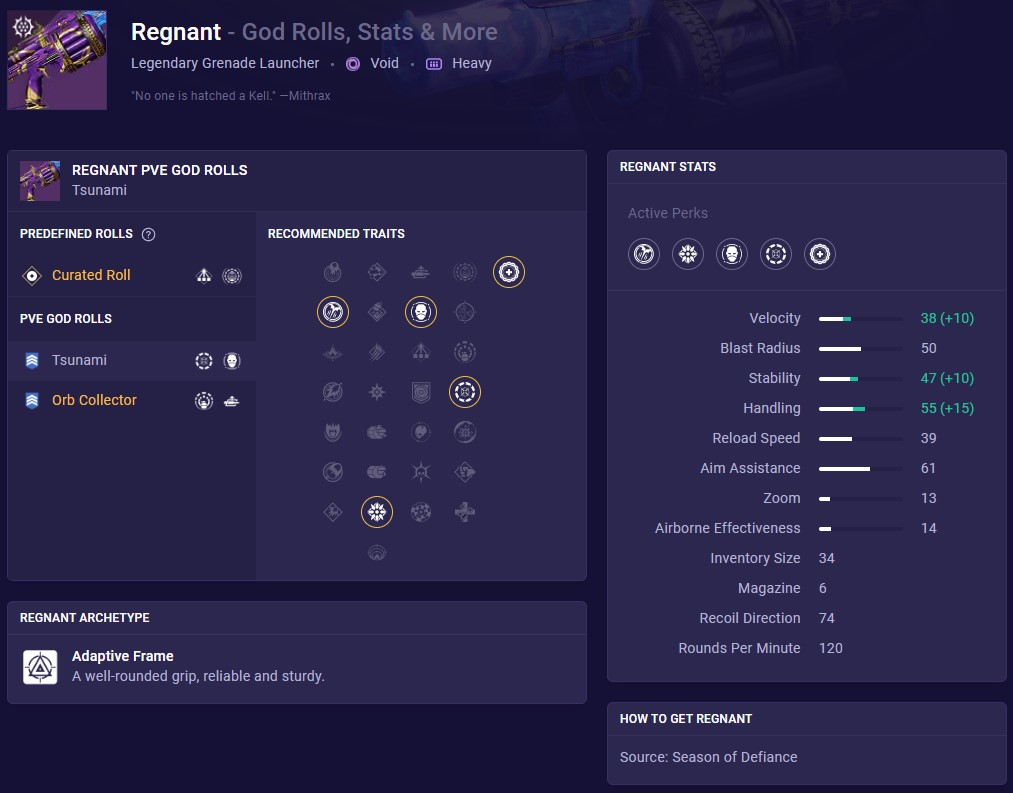This screenshot has width=1013, height=793.
Task: Click the Adaptive Frame archetype icon
Action: pyautogui.click(x=40, y=667)
